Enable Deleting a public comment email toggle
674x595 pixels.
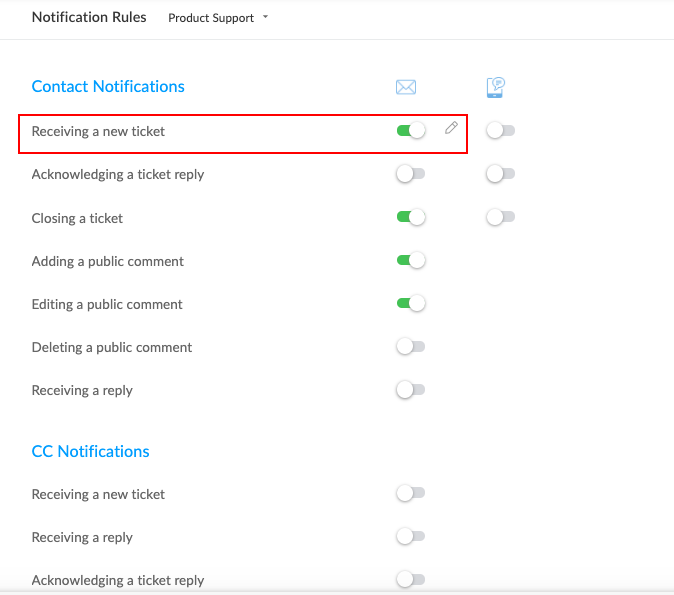coord(411,347)
